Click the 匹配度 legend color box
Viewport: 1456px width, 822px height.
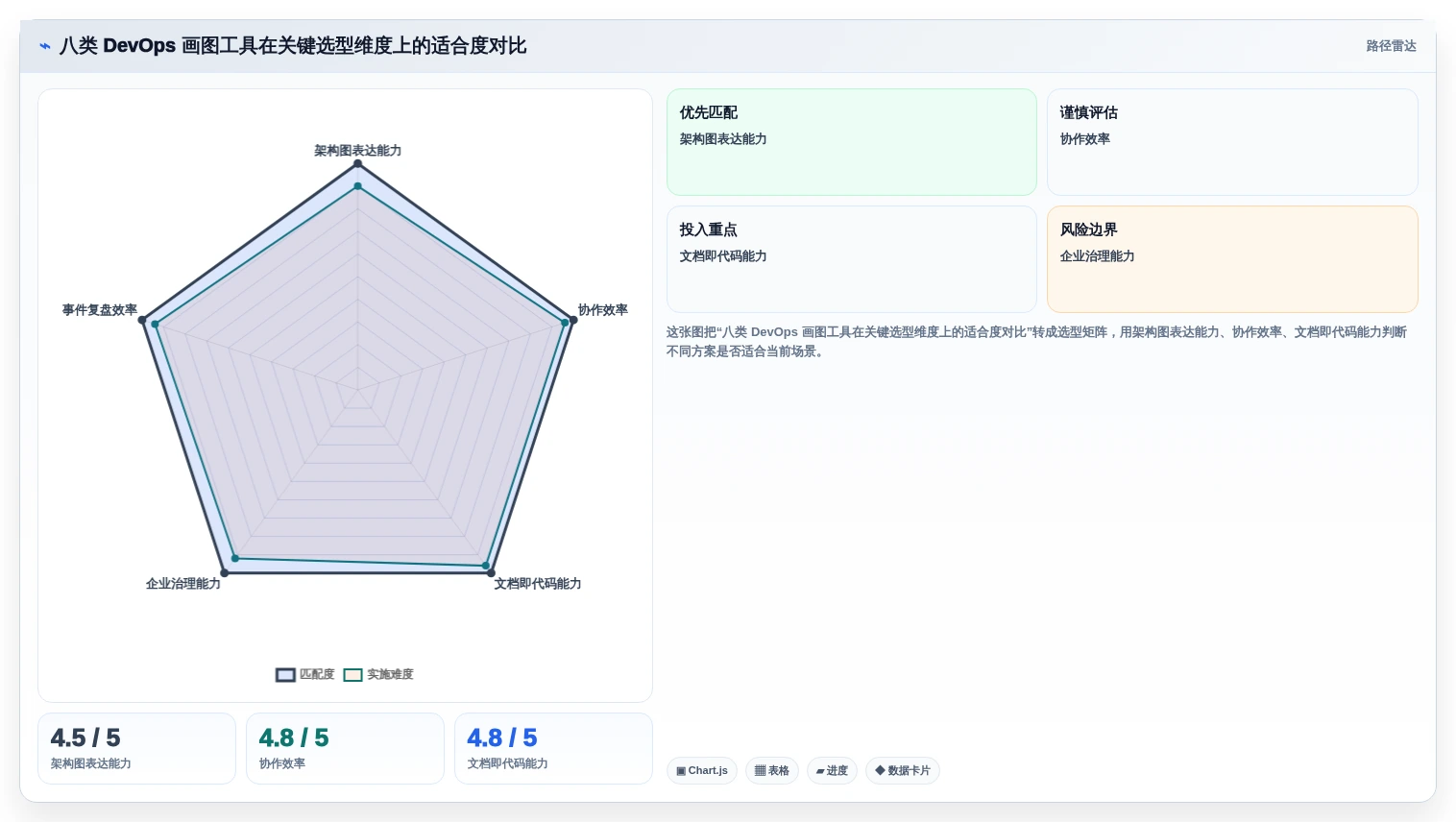click(285, 675)
